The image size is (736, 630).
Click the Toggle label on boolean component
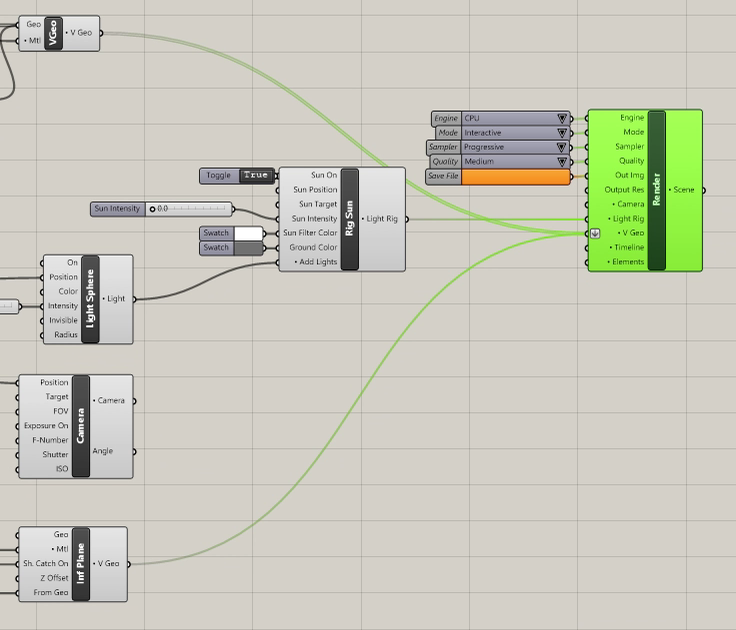coord(219,176)
